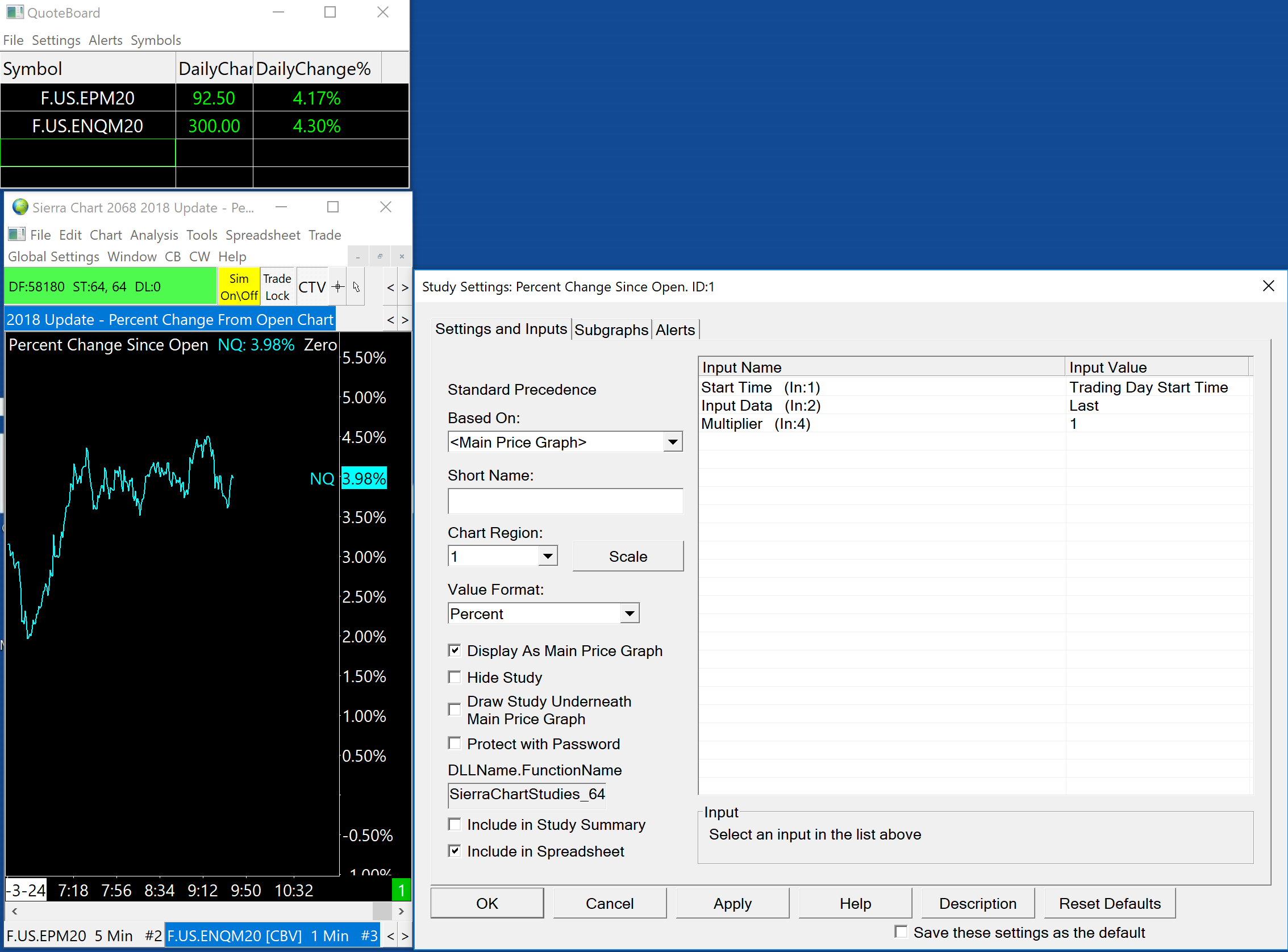Viewport: 1288px width, 952px height.
Task: Uncheck Include in Spreadsheet
Action: (x=455, y=851)
